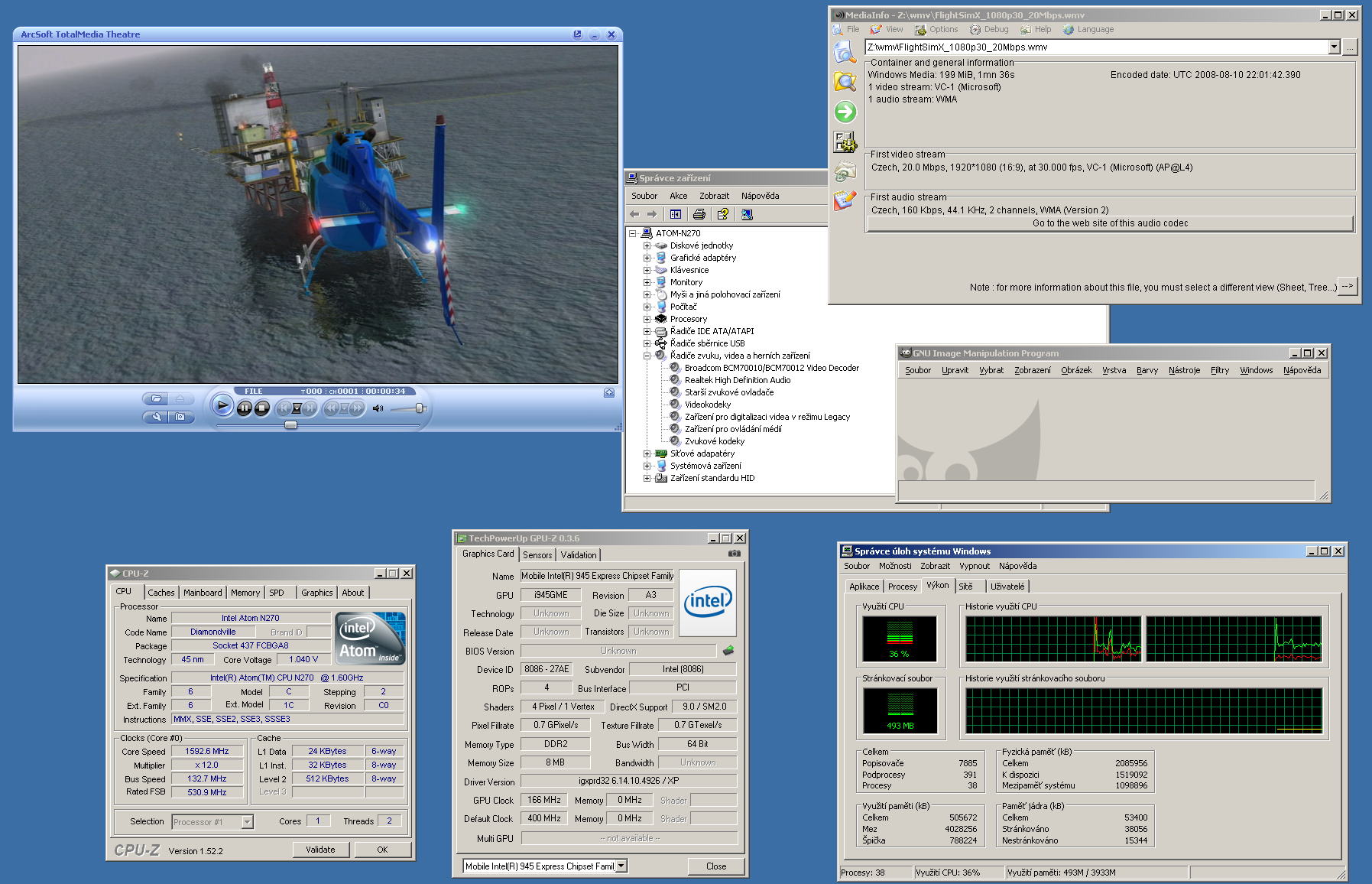Stop playback in TotalMedia Theatre

click(262, 408)
